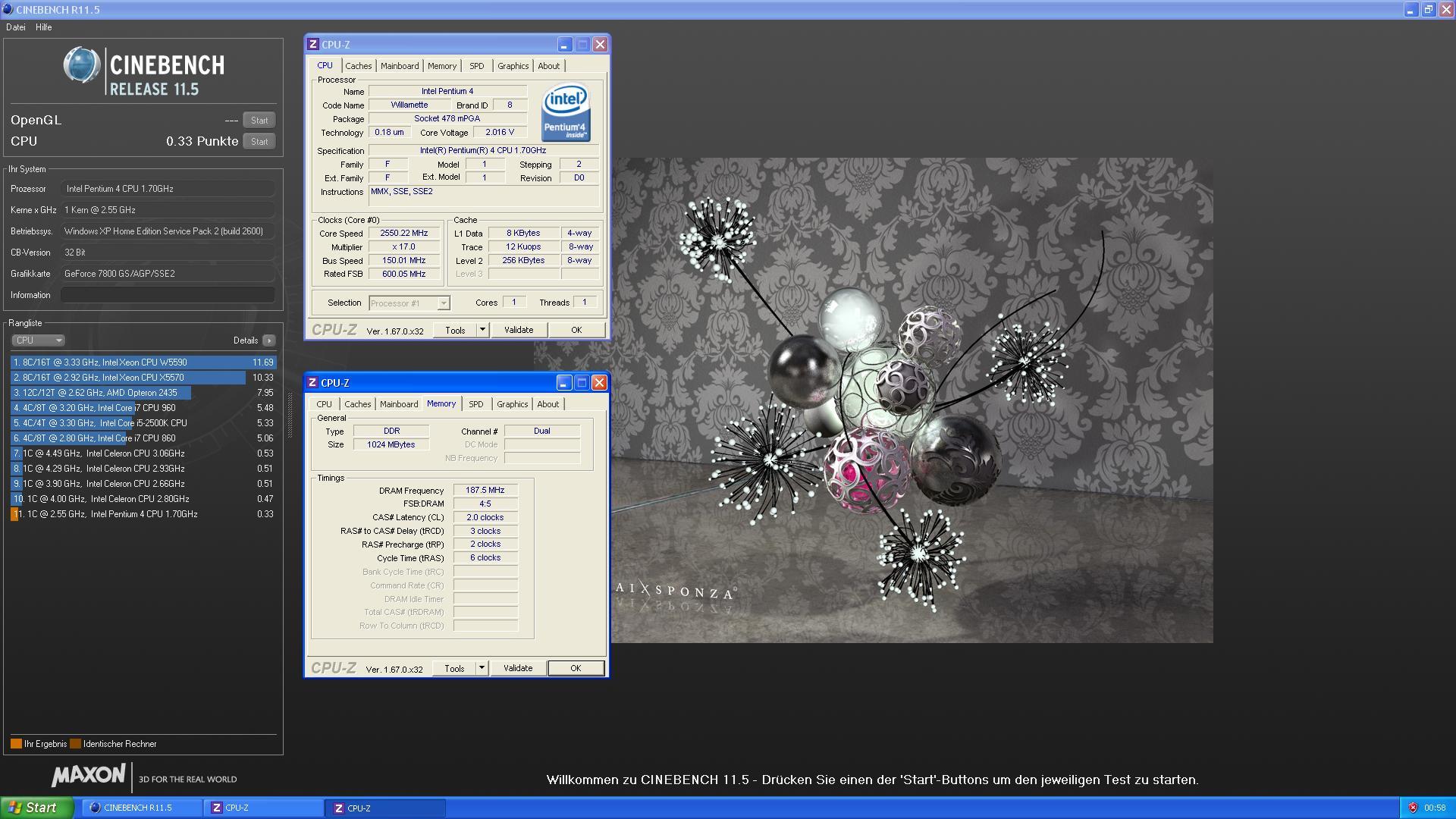The image size is (1456, 819).
Task: Click the brown Identischer Rechner legend swatch
Action: 75,744
